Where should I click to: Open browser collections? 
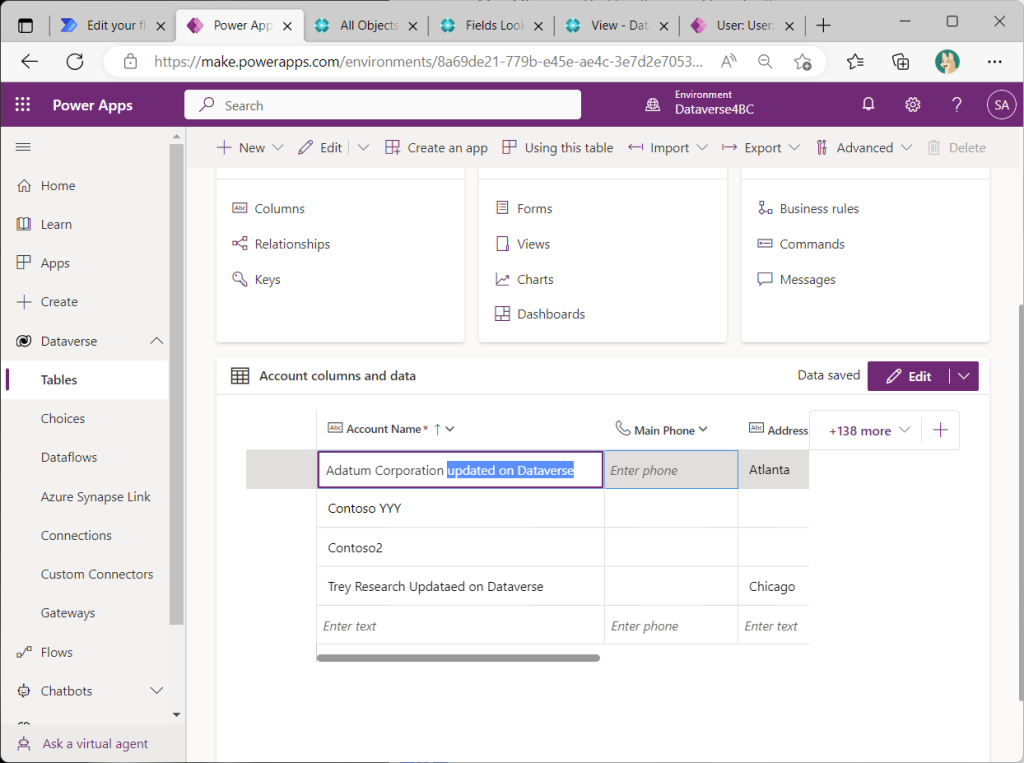click(901, 61)
